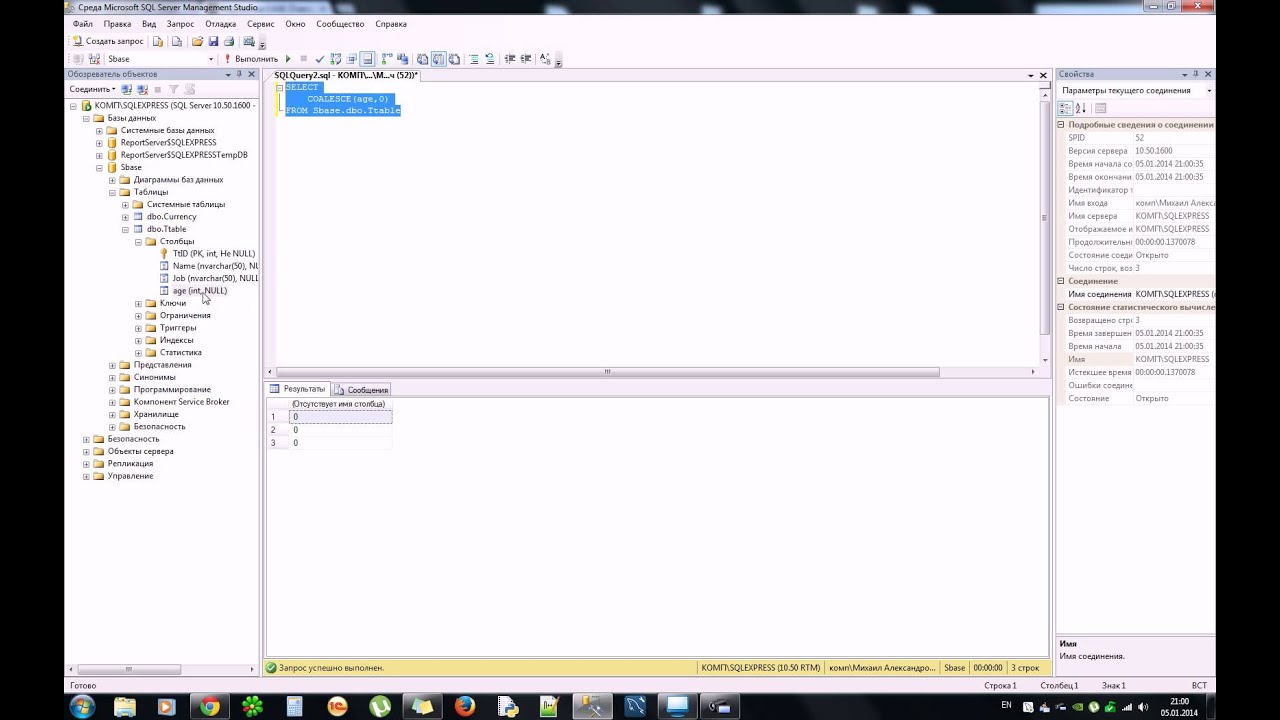Click the Comment out selected lines icon

[473, 59]
